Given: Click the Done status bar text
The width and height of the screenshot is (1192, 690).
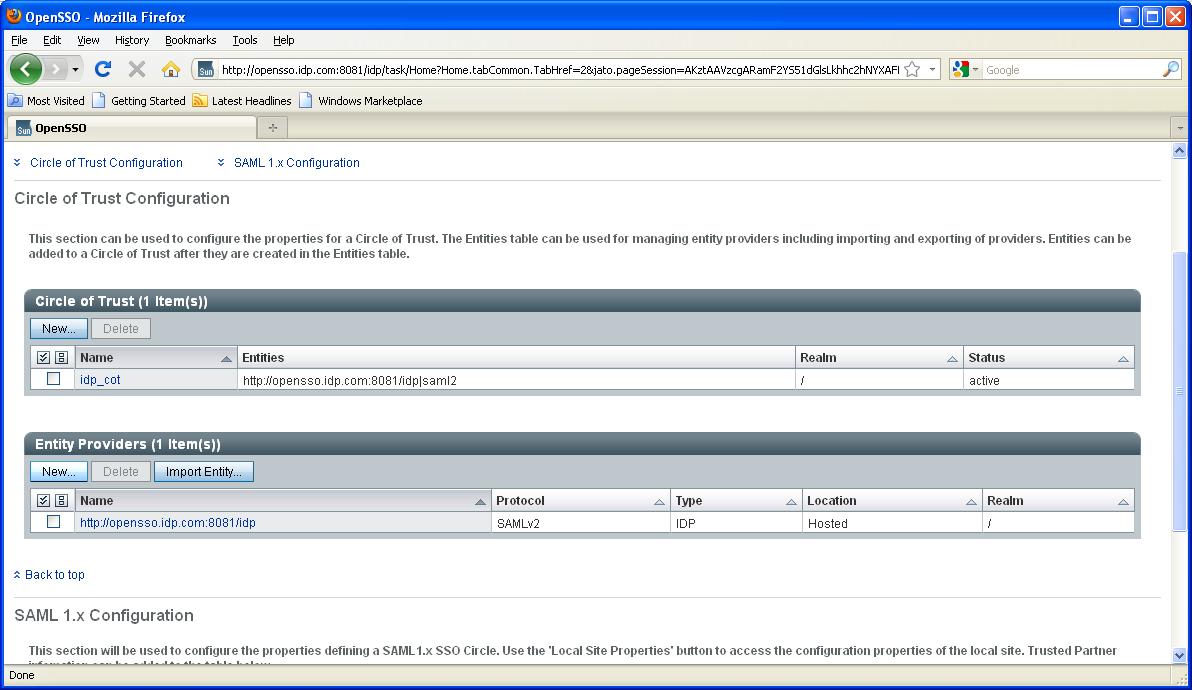Looking at the screenshot, I should pyautogui.click(x=21, y=675).
